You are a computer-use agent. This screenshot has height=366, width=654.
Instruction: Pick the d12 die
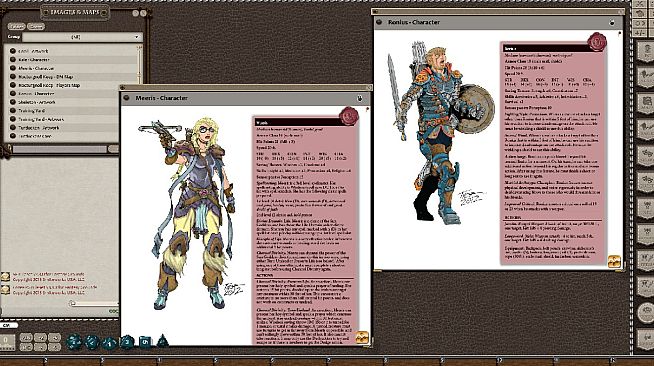pyautogui.click(x=91, y=342)
